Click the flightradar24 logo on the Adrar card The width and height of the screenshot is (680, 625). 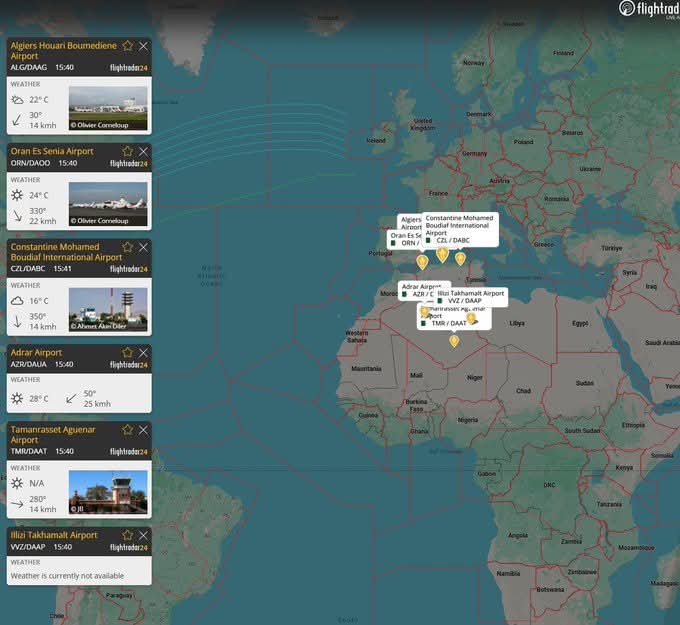(128, 365)
